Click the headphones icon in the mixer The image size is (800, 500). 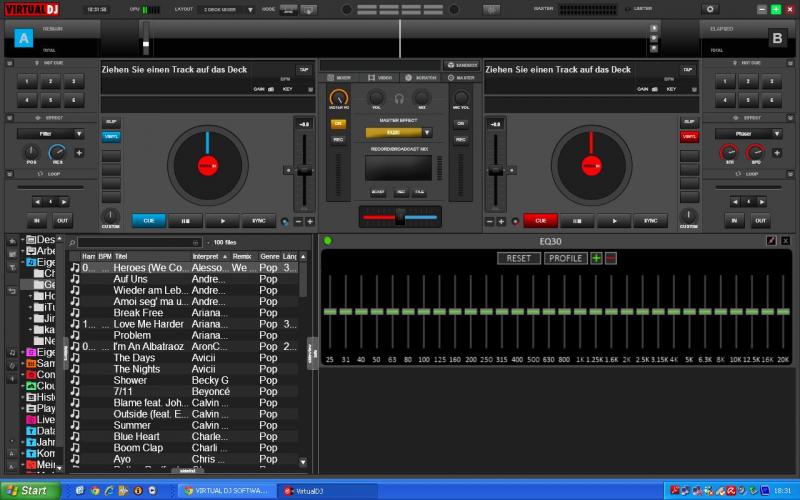point(400,98)
